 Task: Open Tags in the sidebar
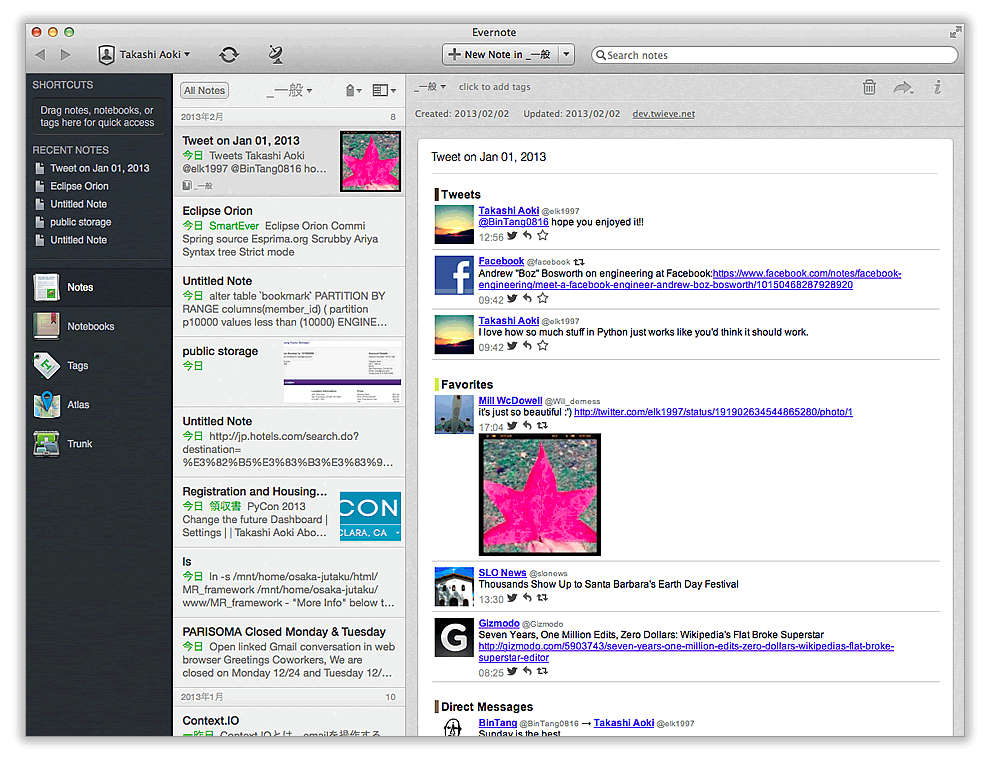tap(100, 365)
